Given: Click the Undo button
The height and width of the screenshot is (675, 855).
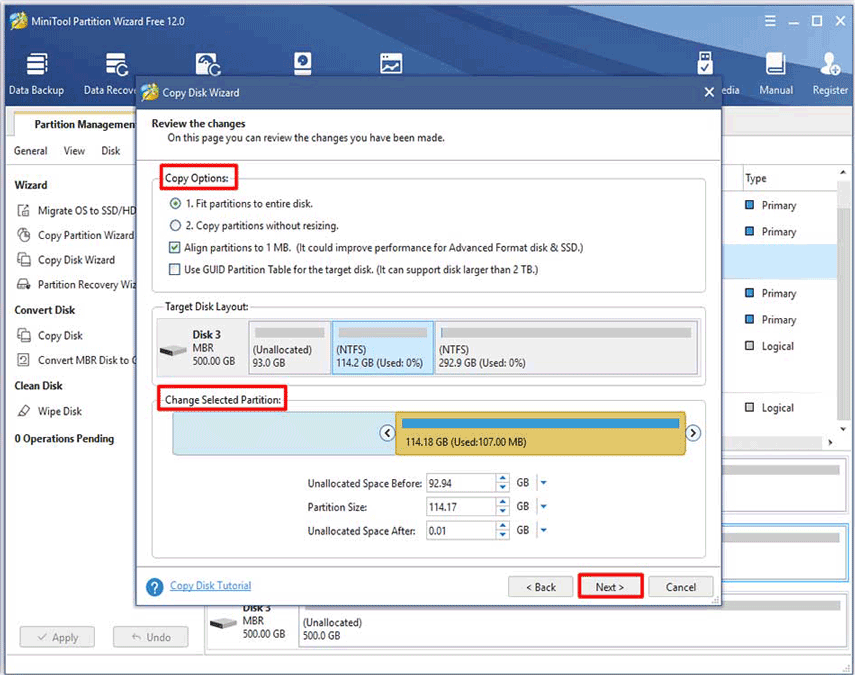Looking at the screenshot, I should (150, 637).
